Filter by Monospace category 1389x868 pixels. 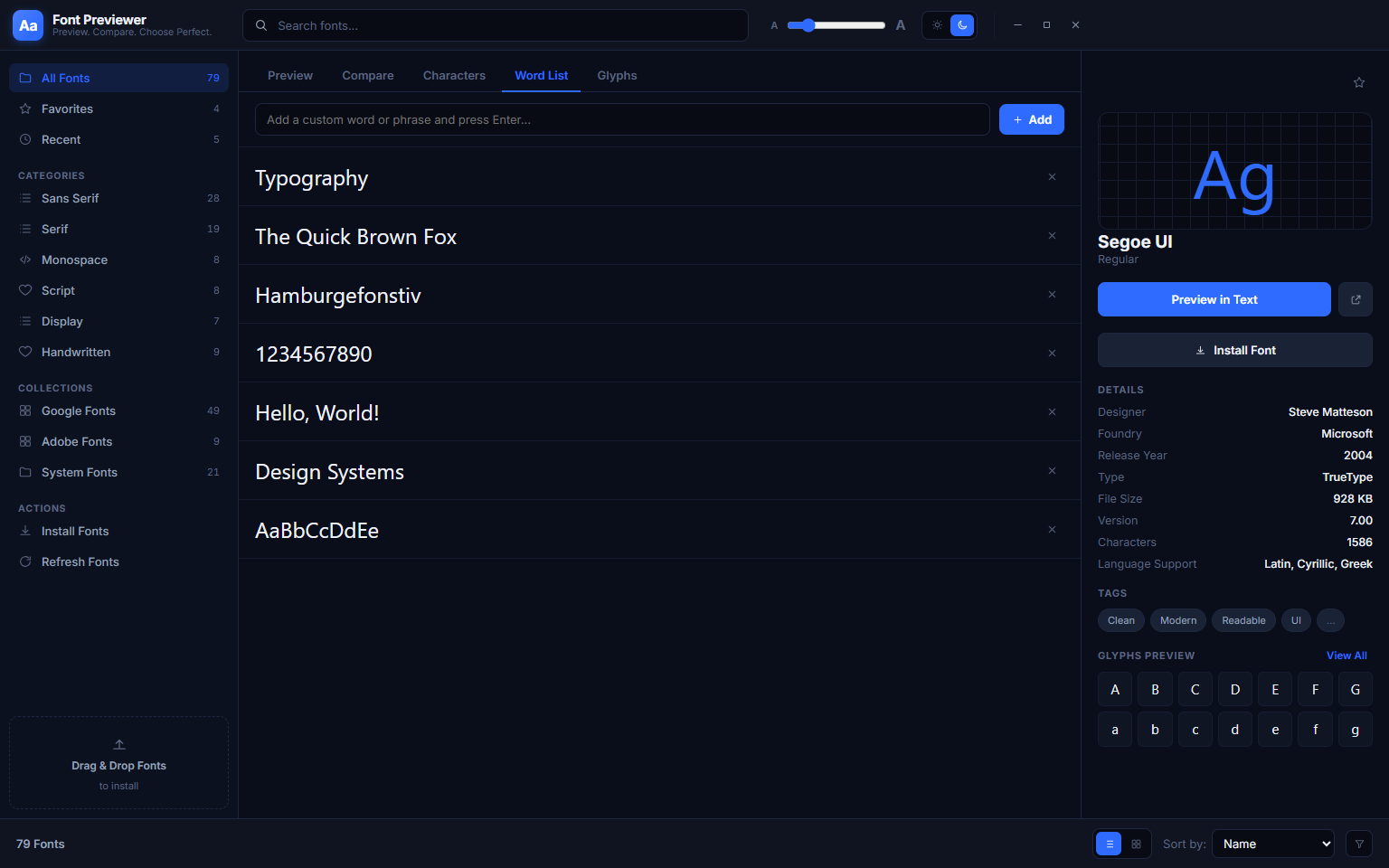pos(118,259)
